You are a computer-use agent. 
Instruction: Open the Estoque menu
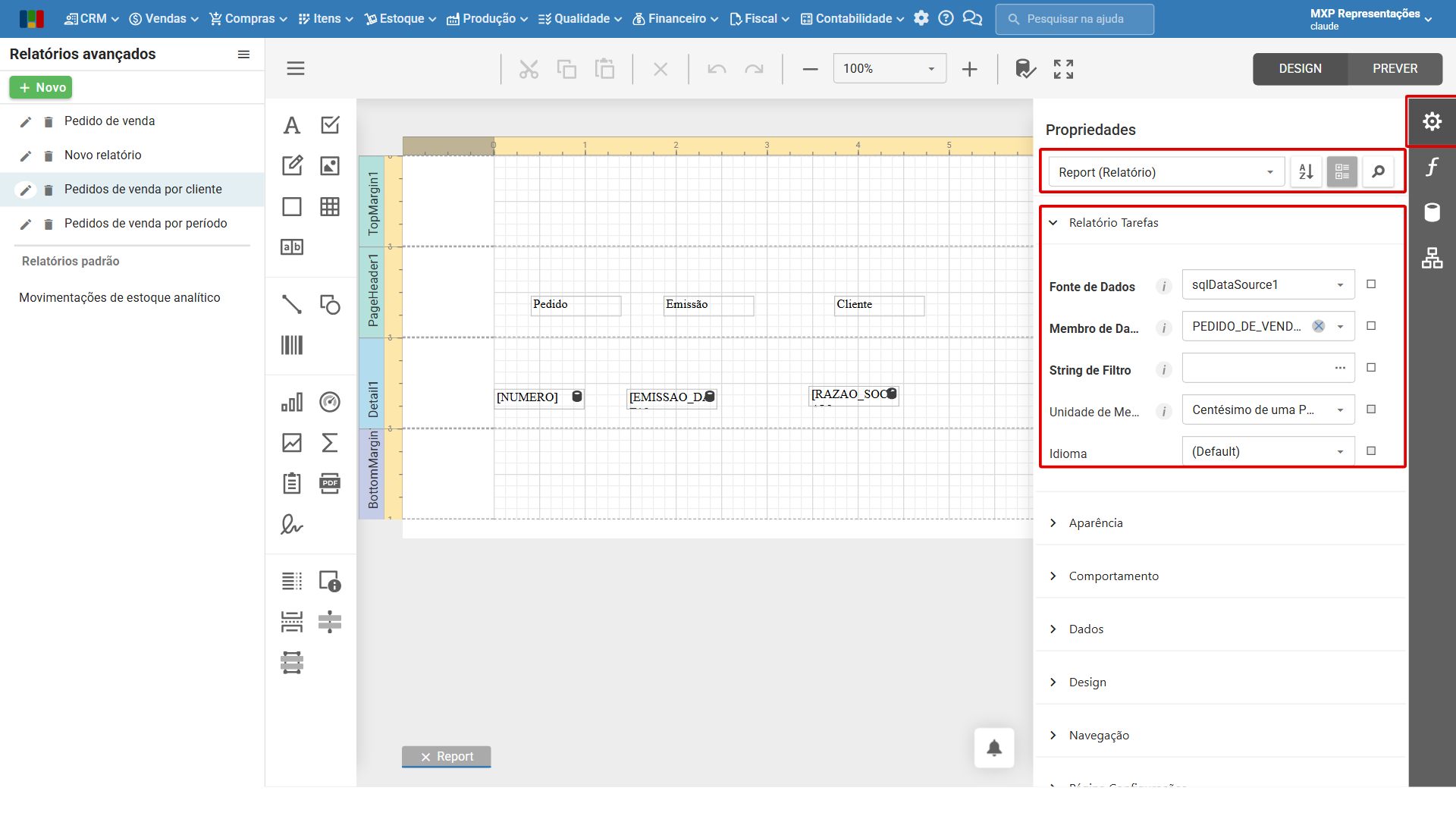pos(400,19)
